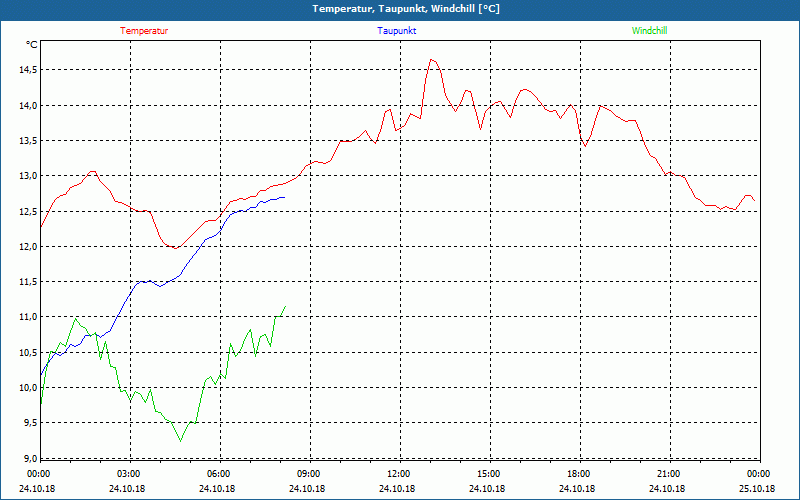Click the 9,0 y-axis value
Viewport: 800px width, 500px height.
pyautogui.click(x=31, y=459)
